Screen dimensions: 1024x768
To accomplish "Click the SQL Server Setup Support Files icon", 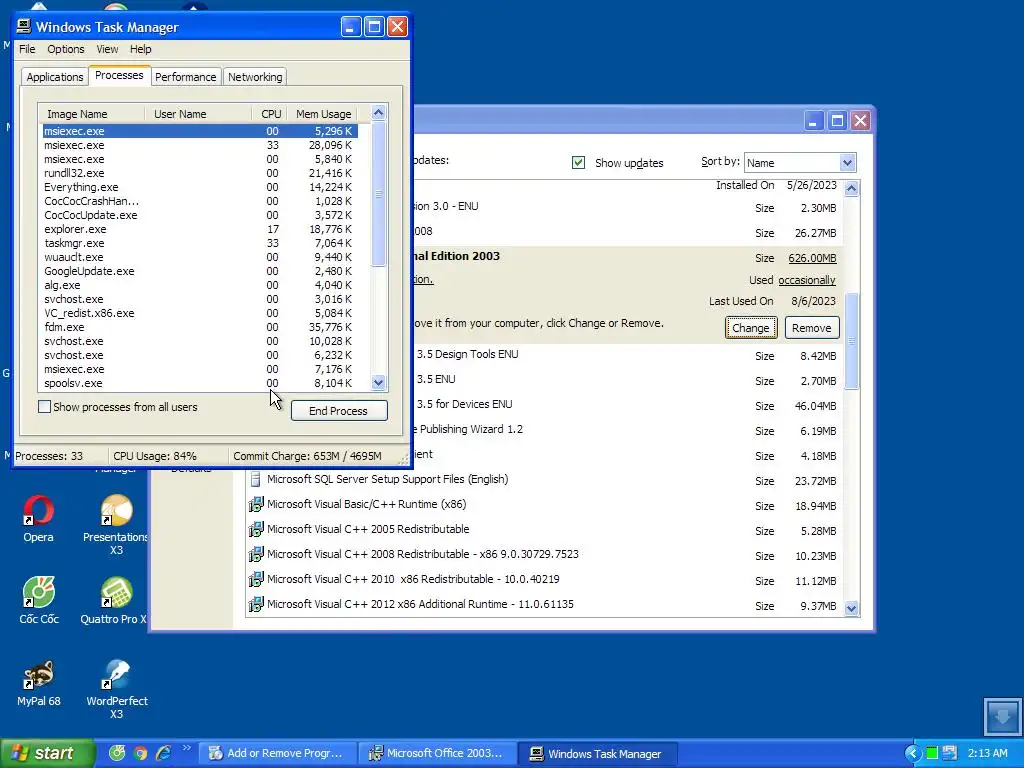I will pyautogui.click(x=255, y=479).
